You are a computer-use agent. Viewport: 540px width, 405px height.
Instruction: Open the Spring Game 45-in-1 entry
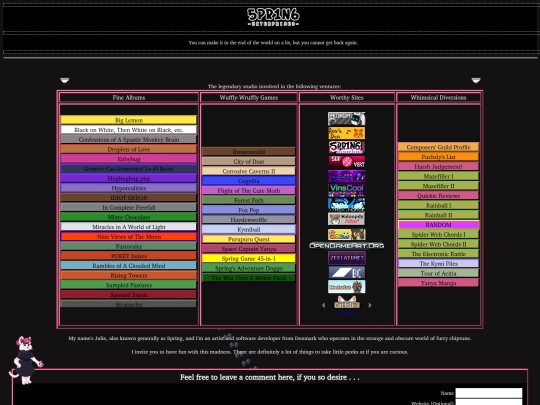point(249,258)
